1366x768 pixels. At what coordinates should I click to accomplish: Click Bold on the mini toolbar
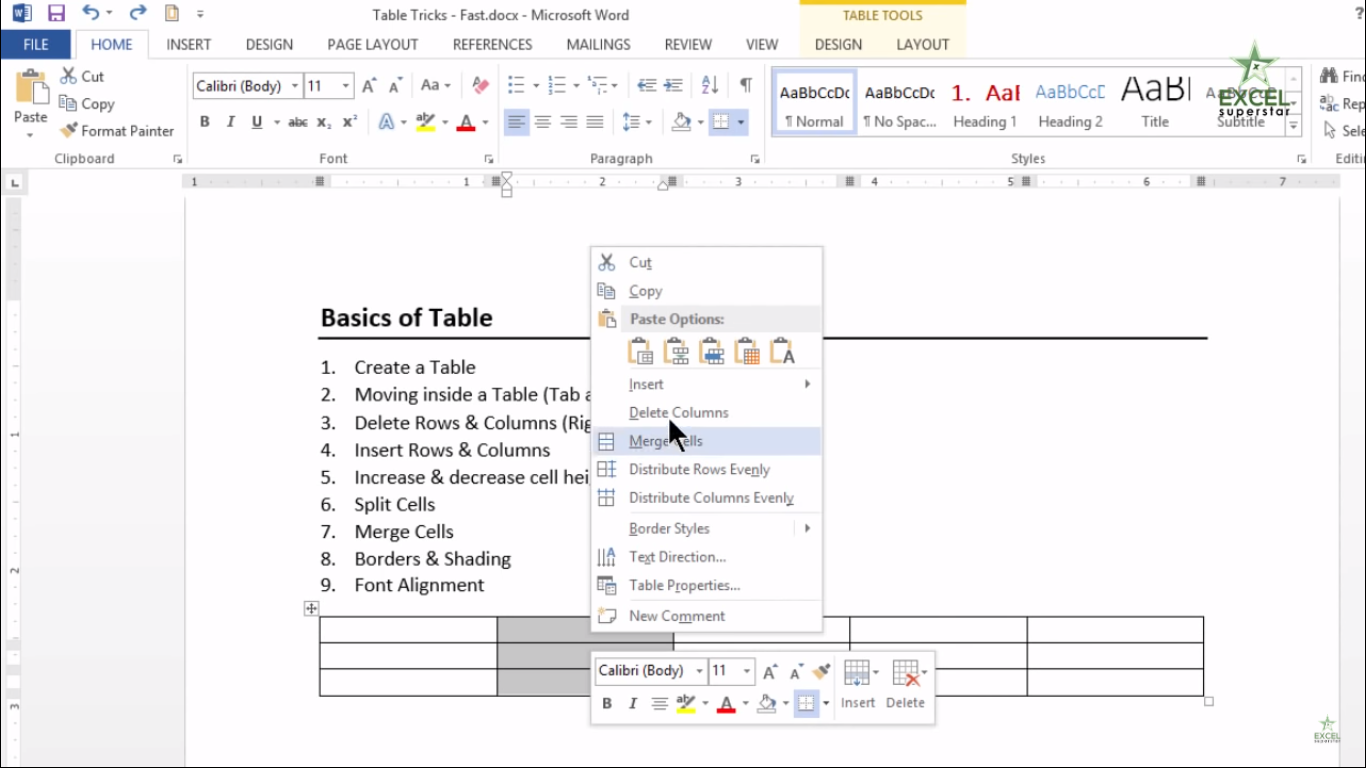point(607,704)
